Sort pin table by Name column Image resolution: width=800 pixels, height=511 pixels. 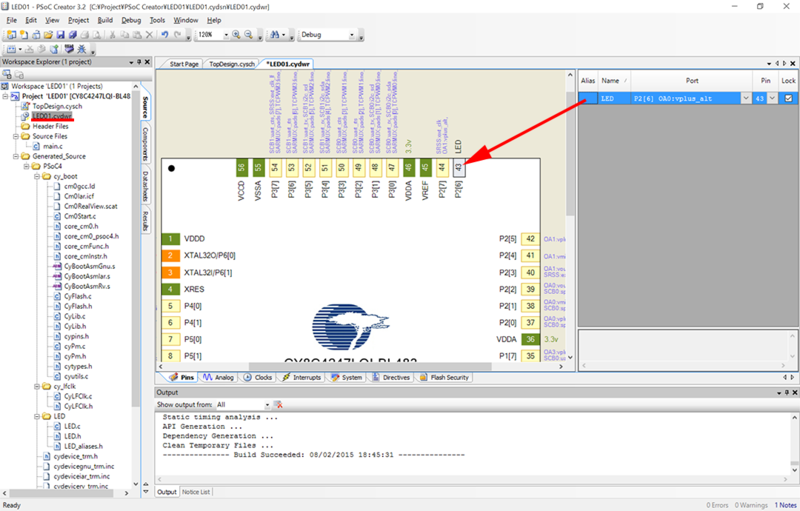pyautogui.click(x=614, y=81)
